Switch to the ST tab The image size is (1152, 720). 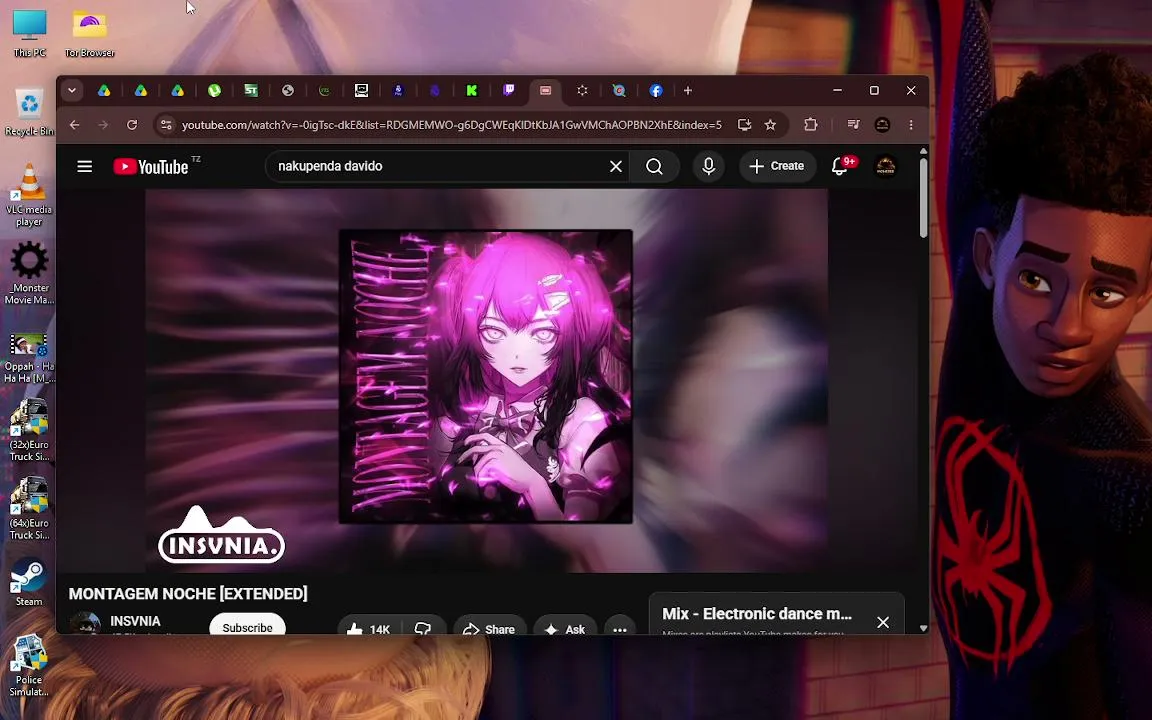point(251,90)
